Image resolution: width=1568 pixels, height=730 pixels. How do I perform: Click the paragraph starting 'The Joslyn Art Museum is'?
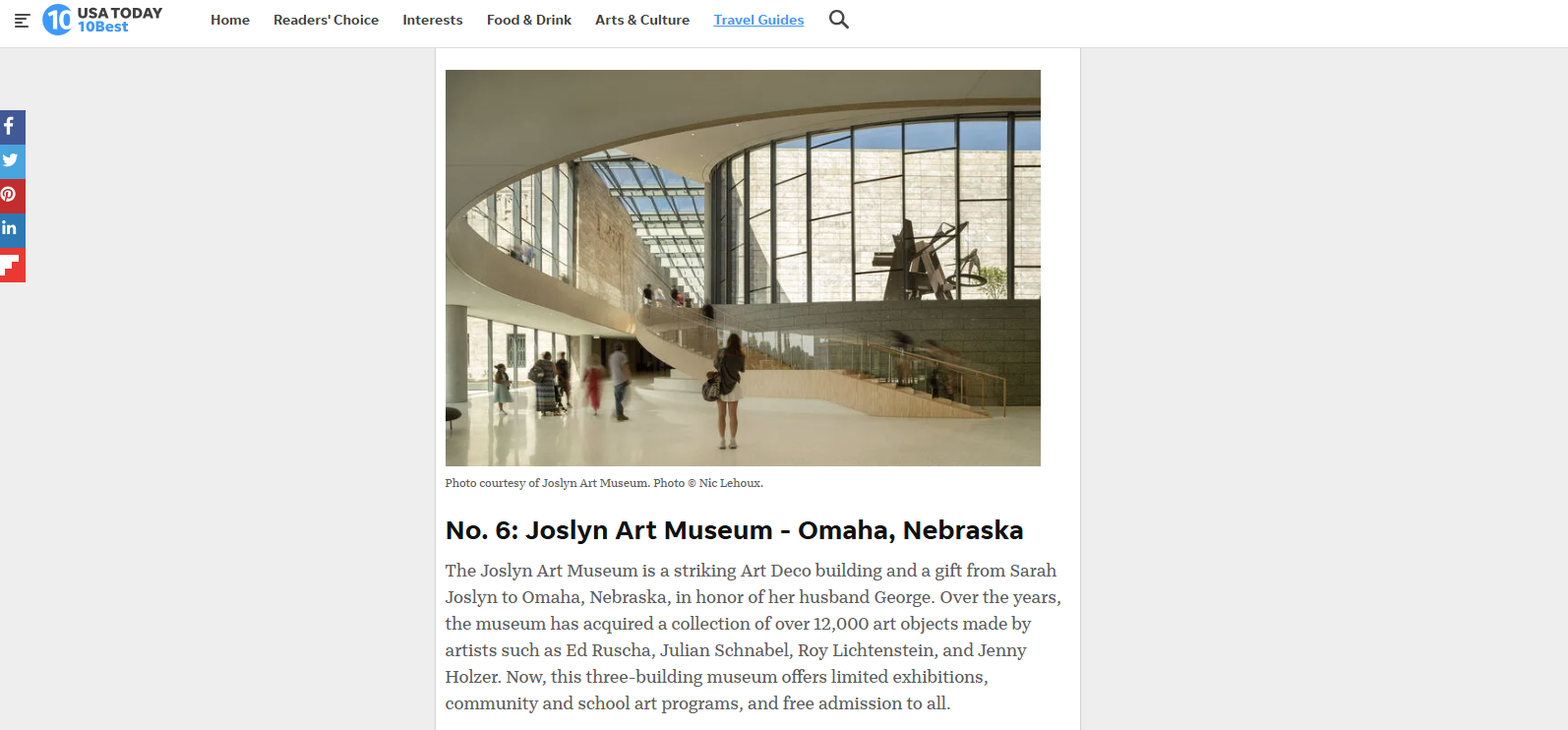(754, 637)
